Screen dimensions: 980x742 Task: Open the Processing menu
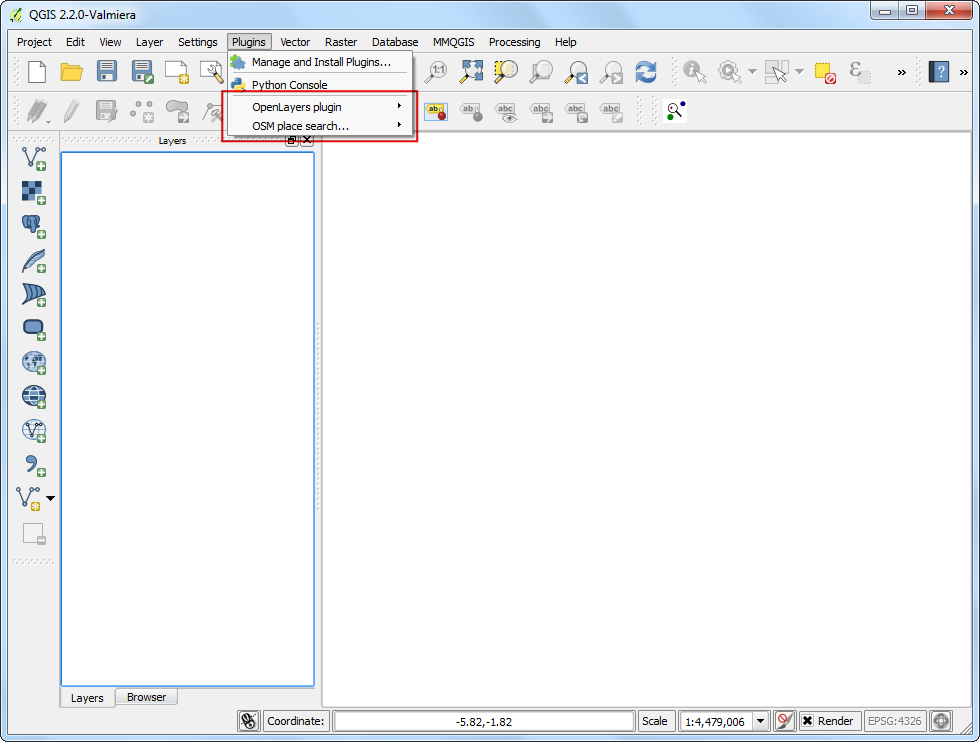(x=514, y=42)
